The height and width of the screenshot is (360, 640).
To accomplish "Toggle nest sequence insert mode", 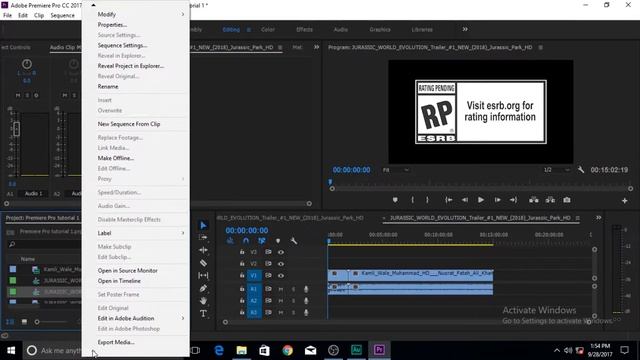I will tap(230, 241).
